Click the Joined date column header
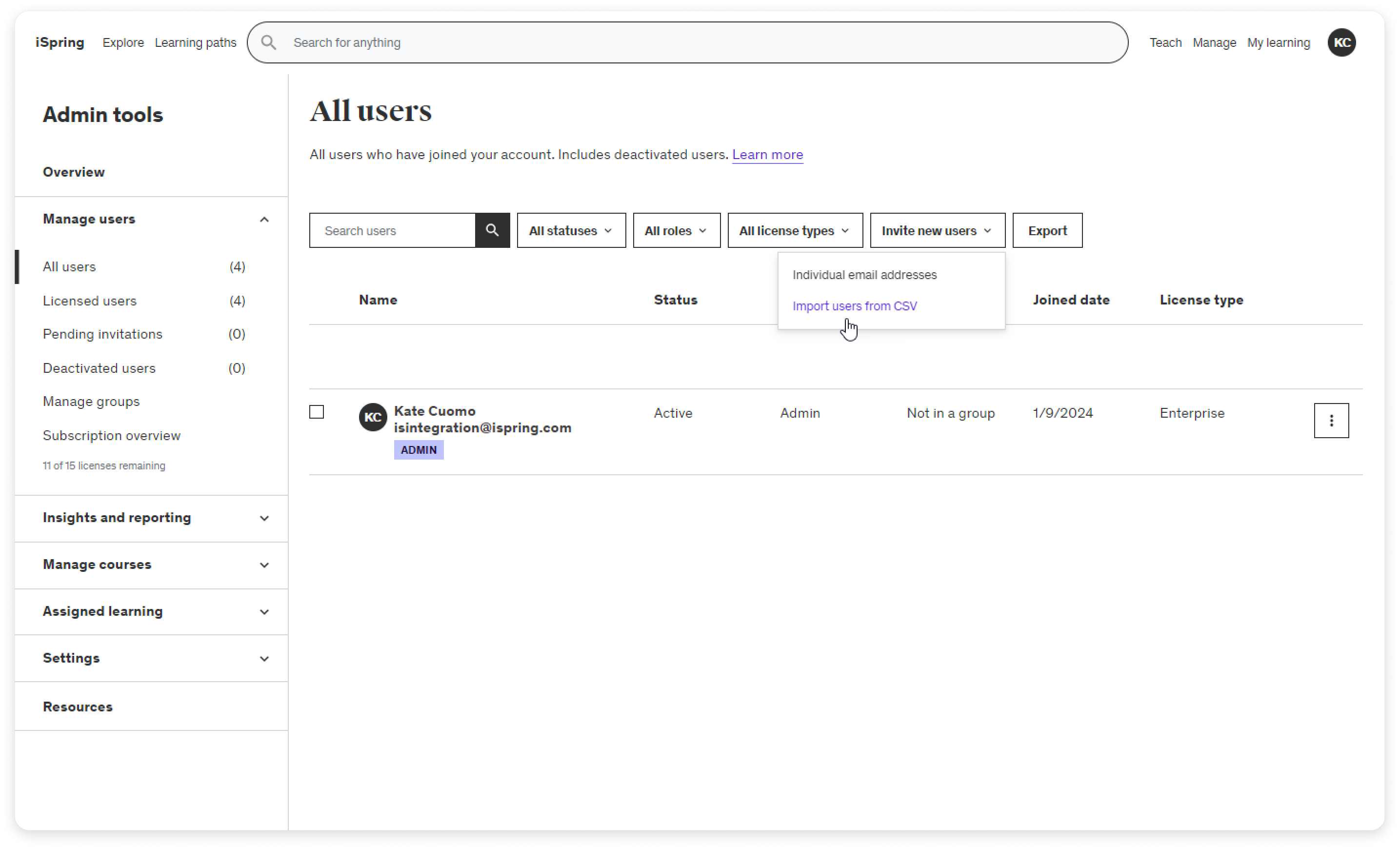This screenshot has height=849, width=1400. [x=1071, y=300]
